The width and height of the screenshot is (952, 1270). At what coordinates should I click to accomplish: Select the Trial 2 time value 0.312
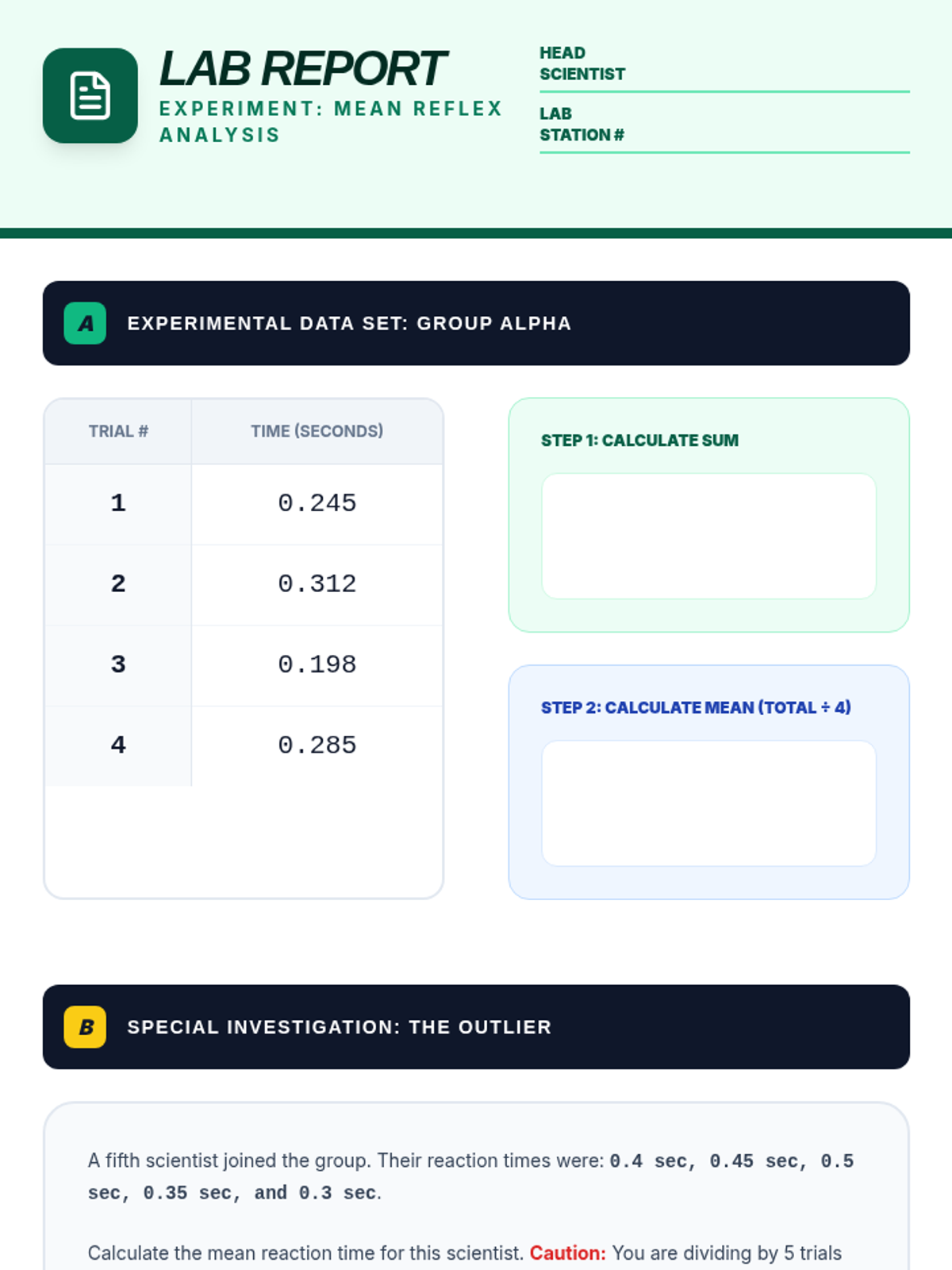coord(317,584)
